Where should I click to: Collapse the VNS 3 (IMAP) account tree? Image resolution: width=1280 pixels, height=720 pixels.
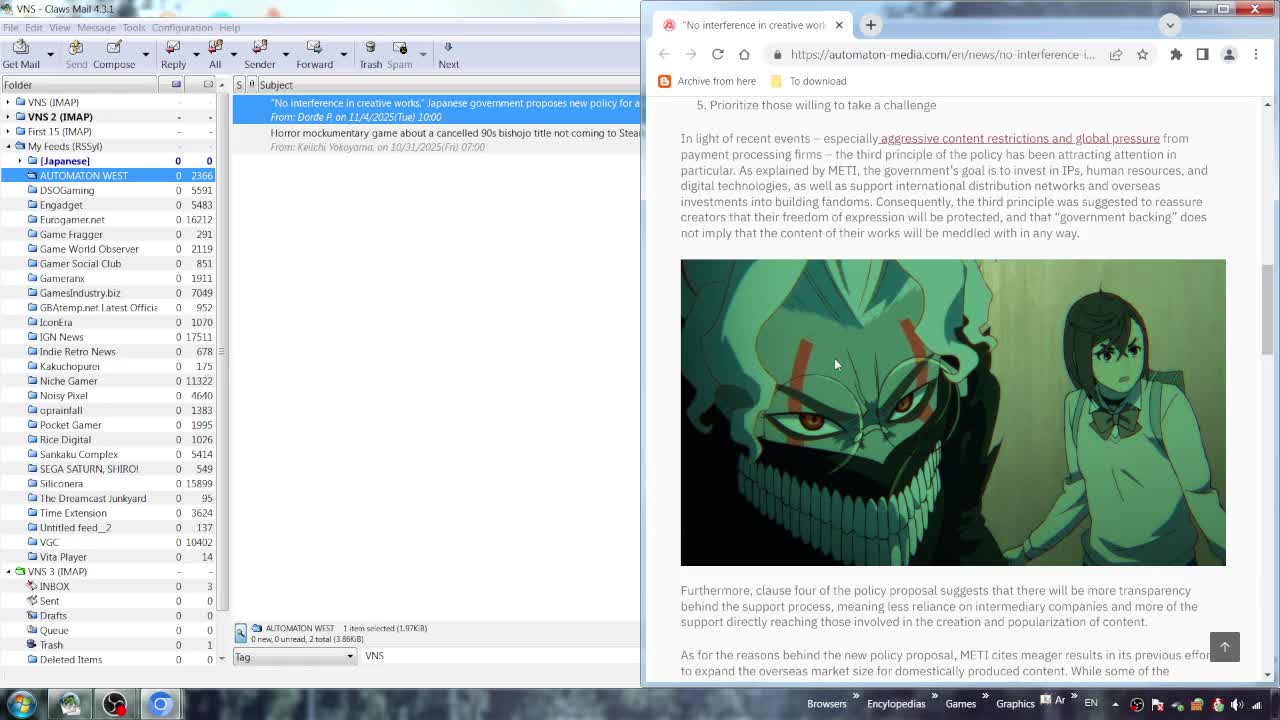8,572
